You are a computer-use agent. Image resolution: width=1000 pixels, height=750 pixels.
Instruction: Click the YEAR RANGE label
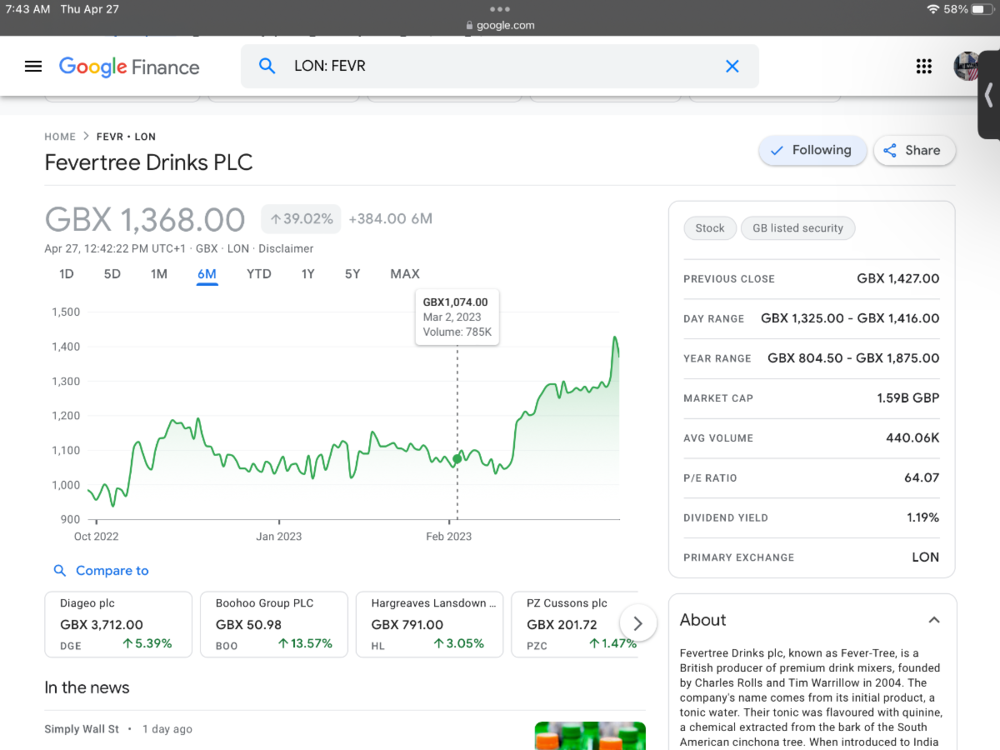coord(717,358)
